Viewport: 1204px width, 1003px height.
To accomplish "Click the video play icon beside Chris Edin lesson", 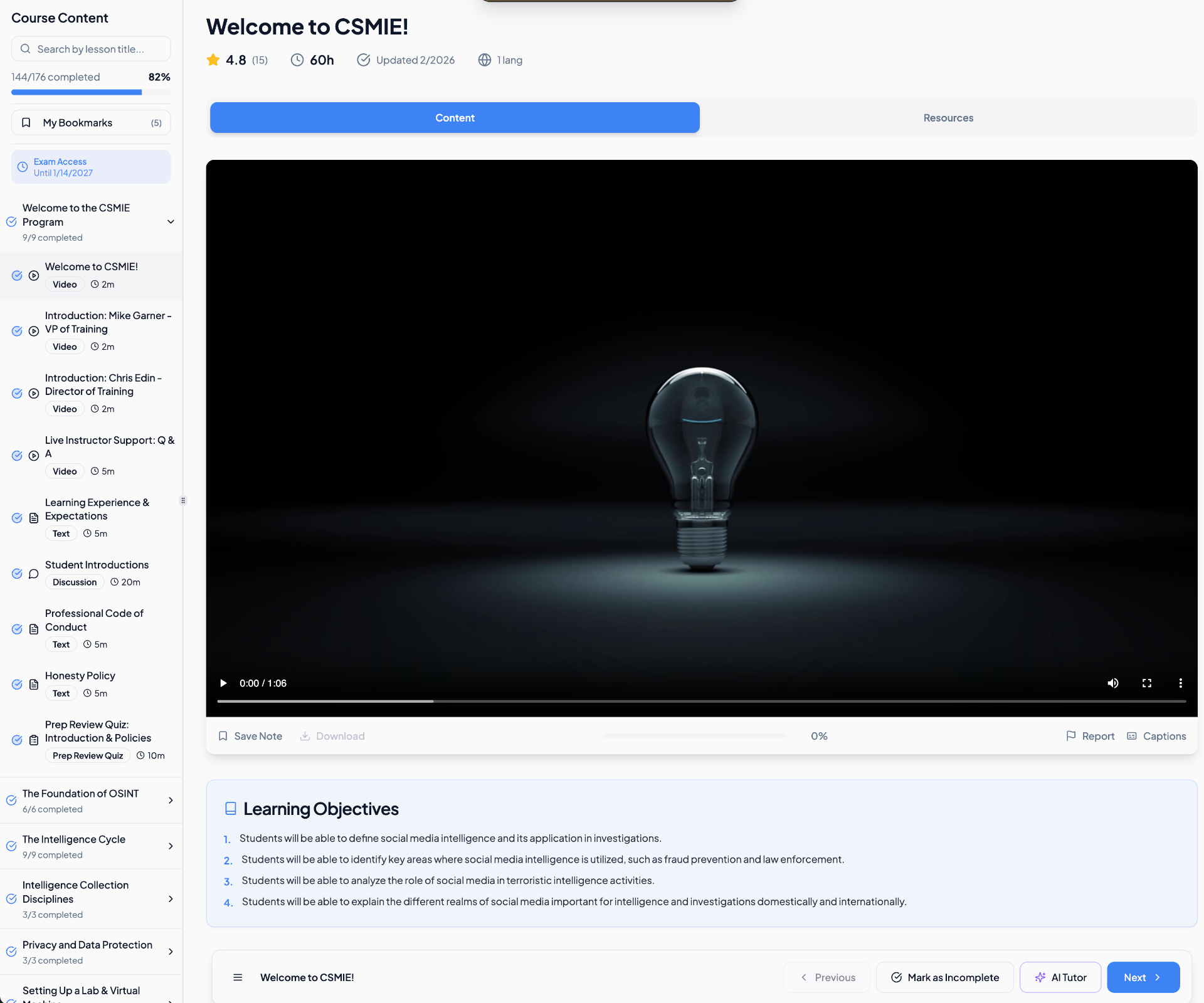I will point(34,393).
